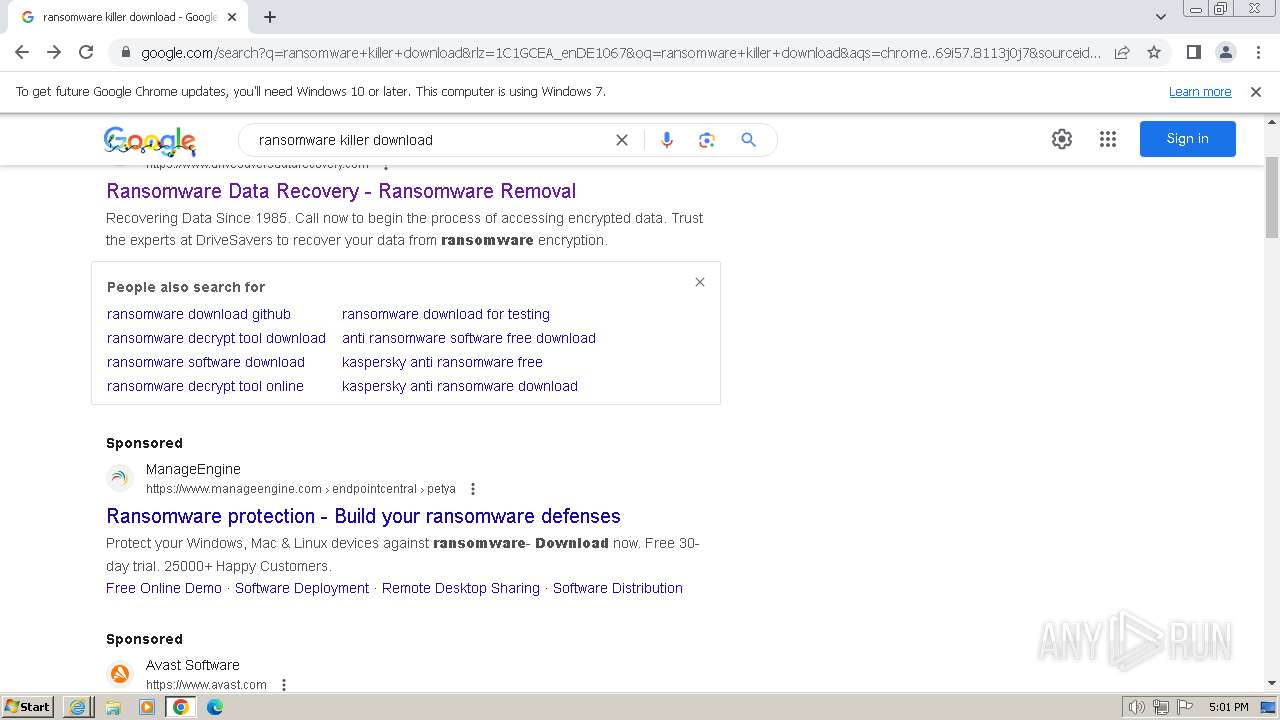The image size is (1280, 720).
Task: Launch Microsoft Edge from taskbar
Action: [215, 707]
